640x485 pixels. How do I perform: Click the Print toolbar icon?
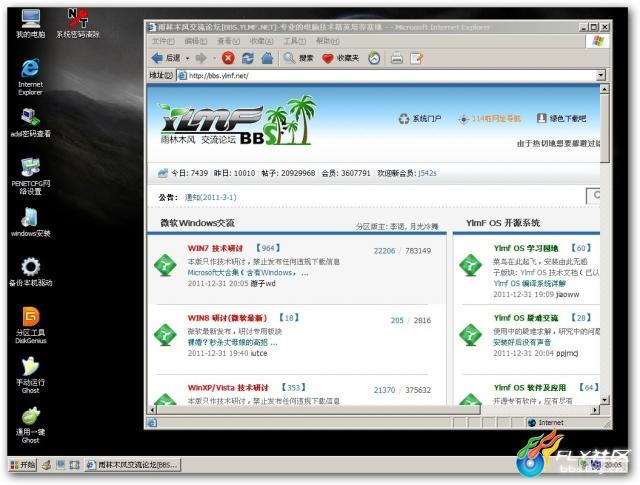(397, 58)
